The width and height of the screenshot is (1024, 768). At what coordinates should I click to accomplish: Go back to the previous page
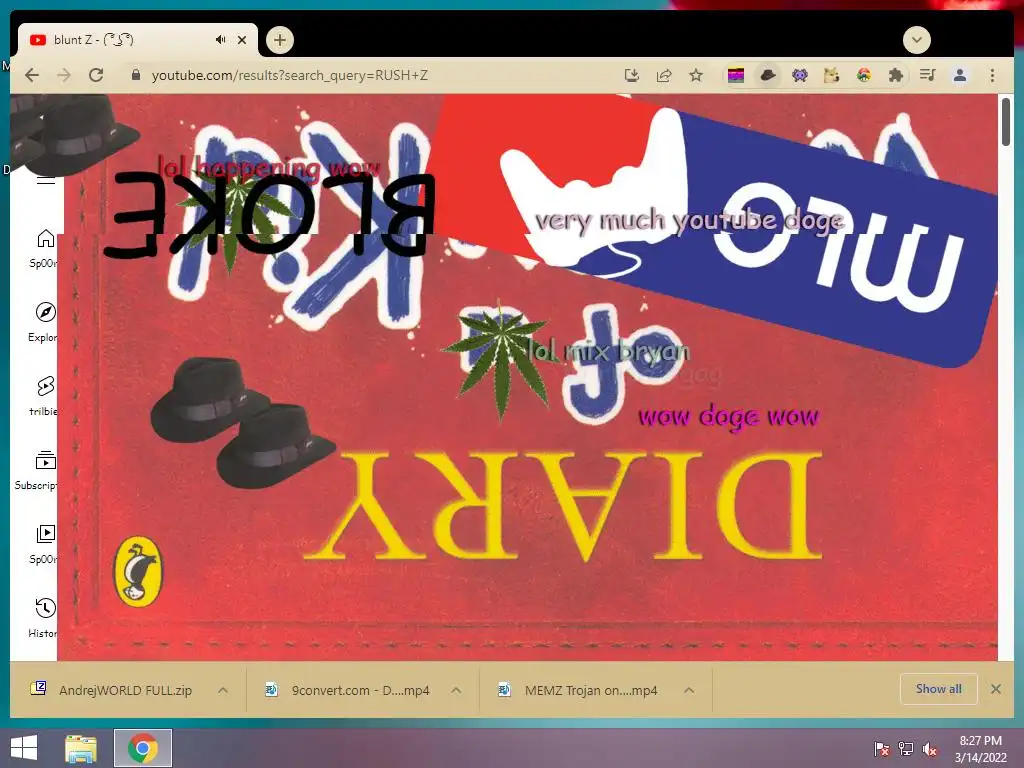coord(31,75)
